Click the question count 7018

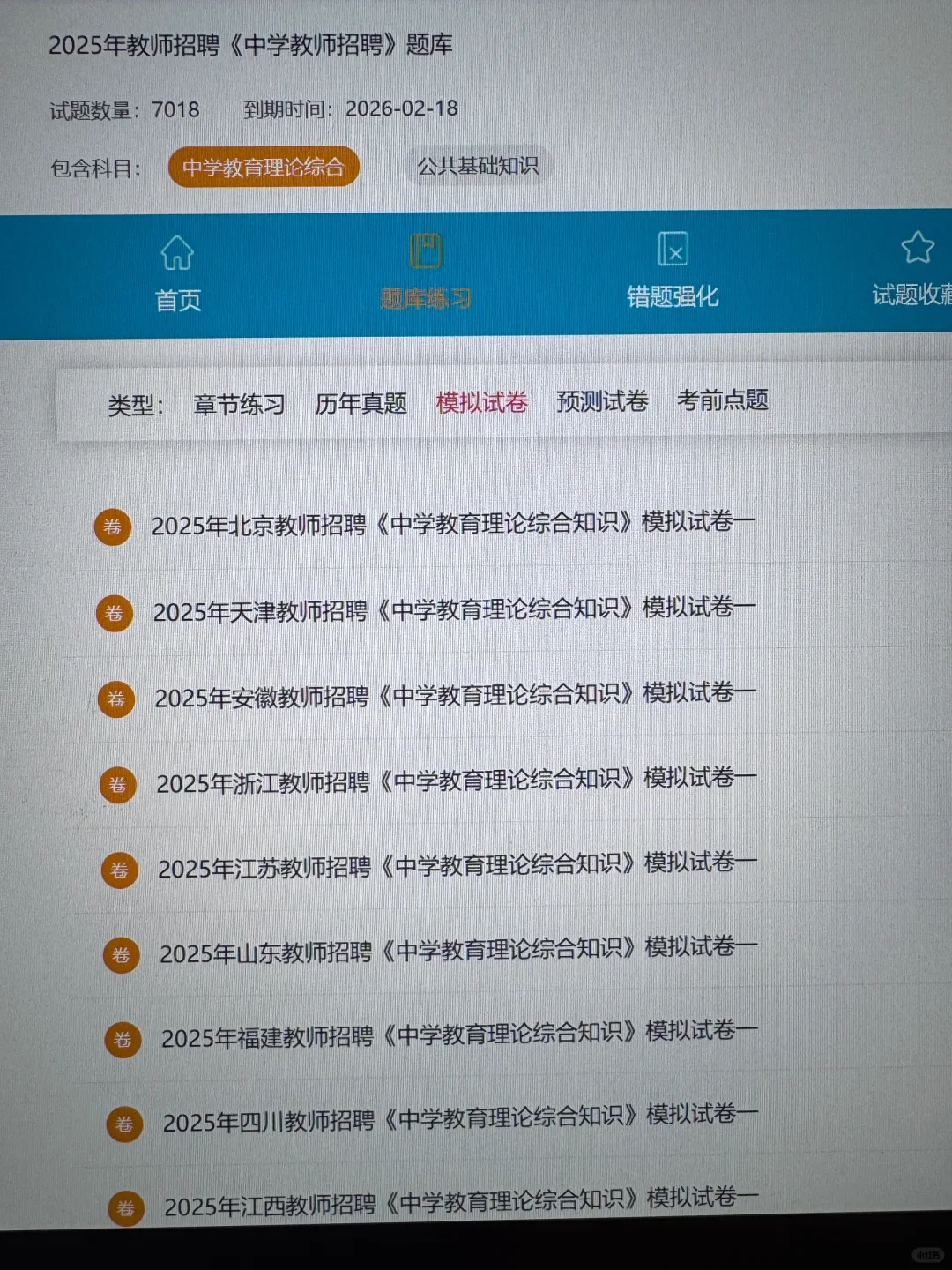[175, 109]
